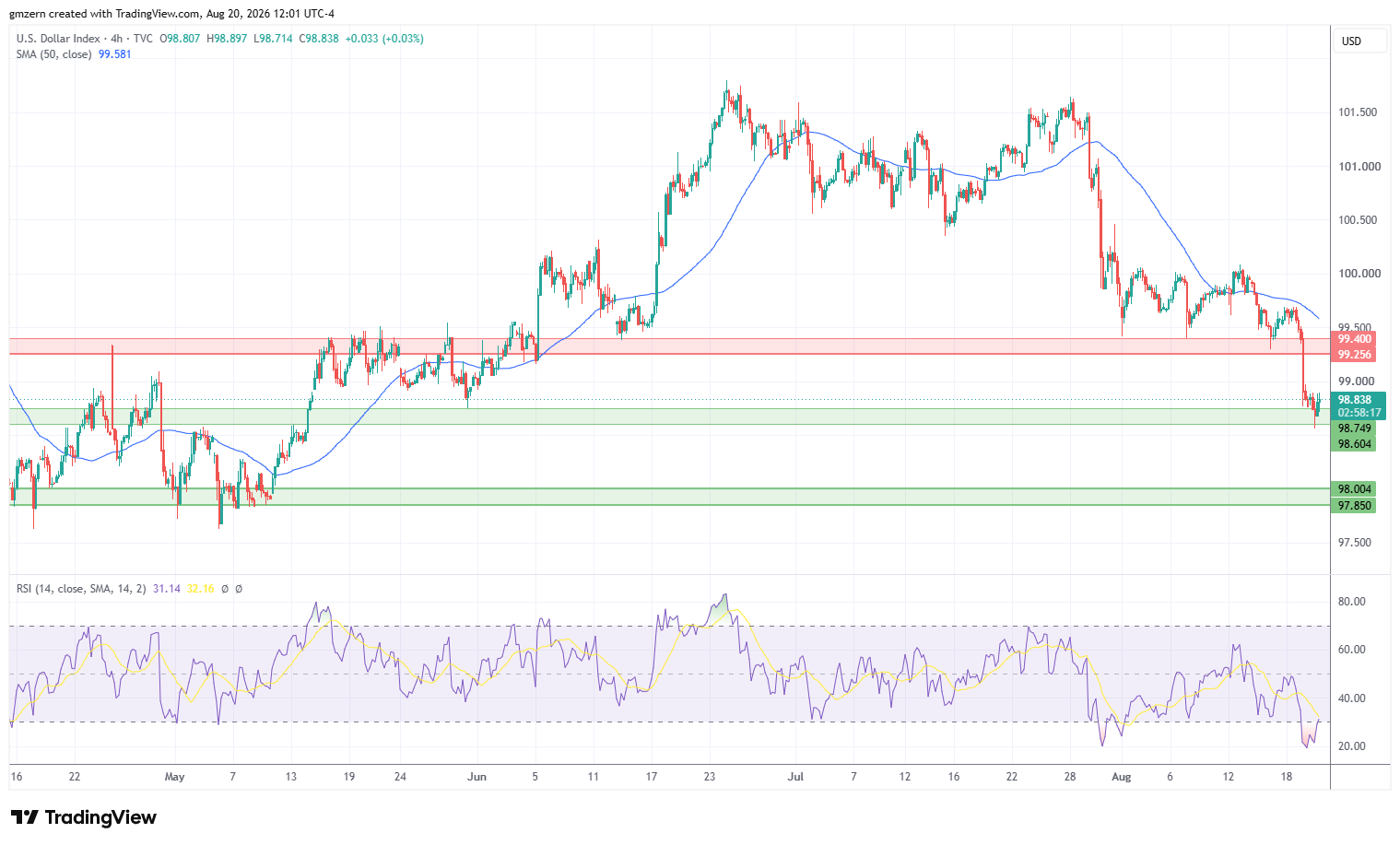The width and height of the screenshot is (1400, 845).
Task: Click the RSI (14, close, SMA, 14, 2) label
Action: (81, 588)
